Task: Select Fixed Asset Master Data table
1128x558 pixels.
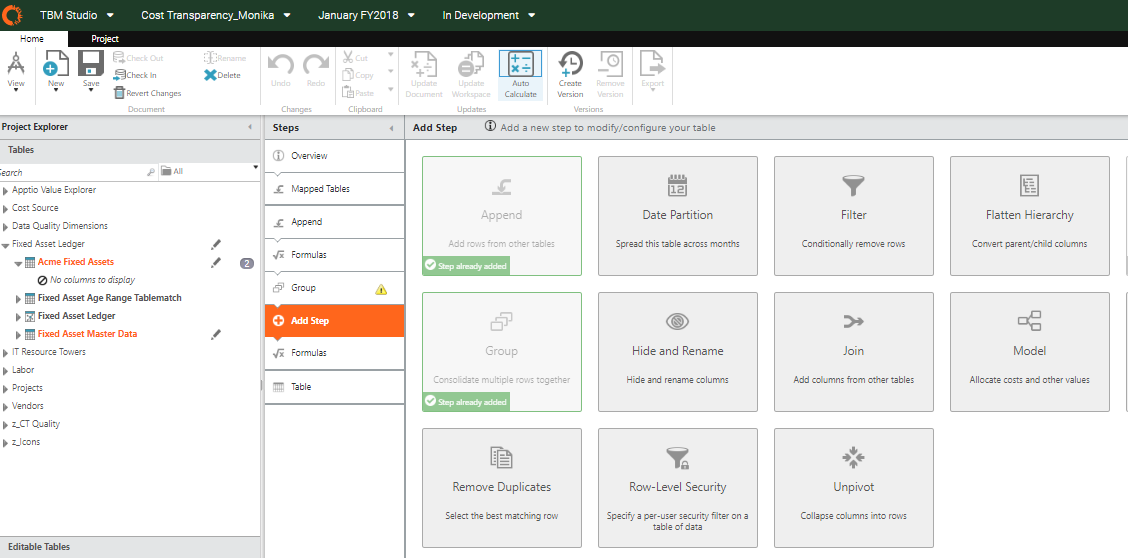Action: 87,334
